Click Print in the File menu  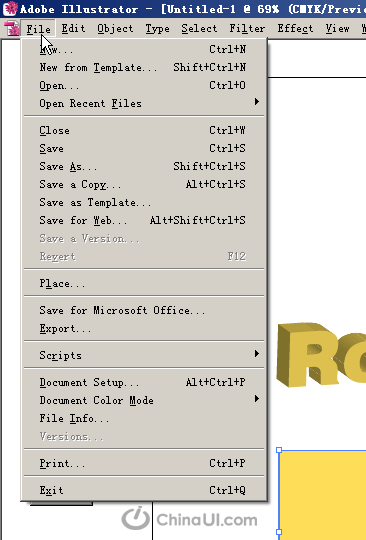144,463
